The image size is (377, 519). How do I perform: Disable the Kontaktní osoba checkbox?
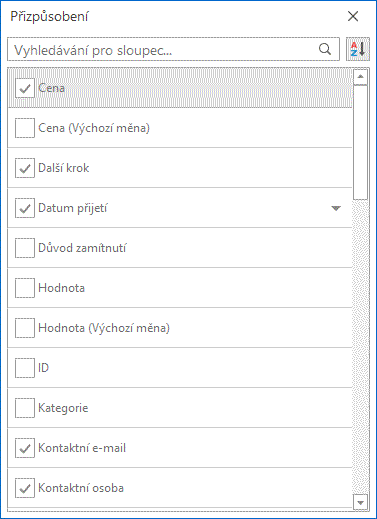[25, 488]
